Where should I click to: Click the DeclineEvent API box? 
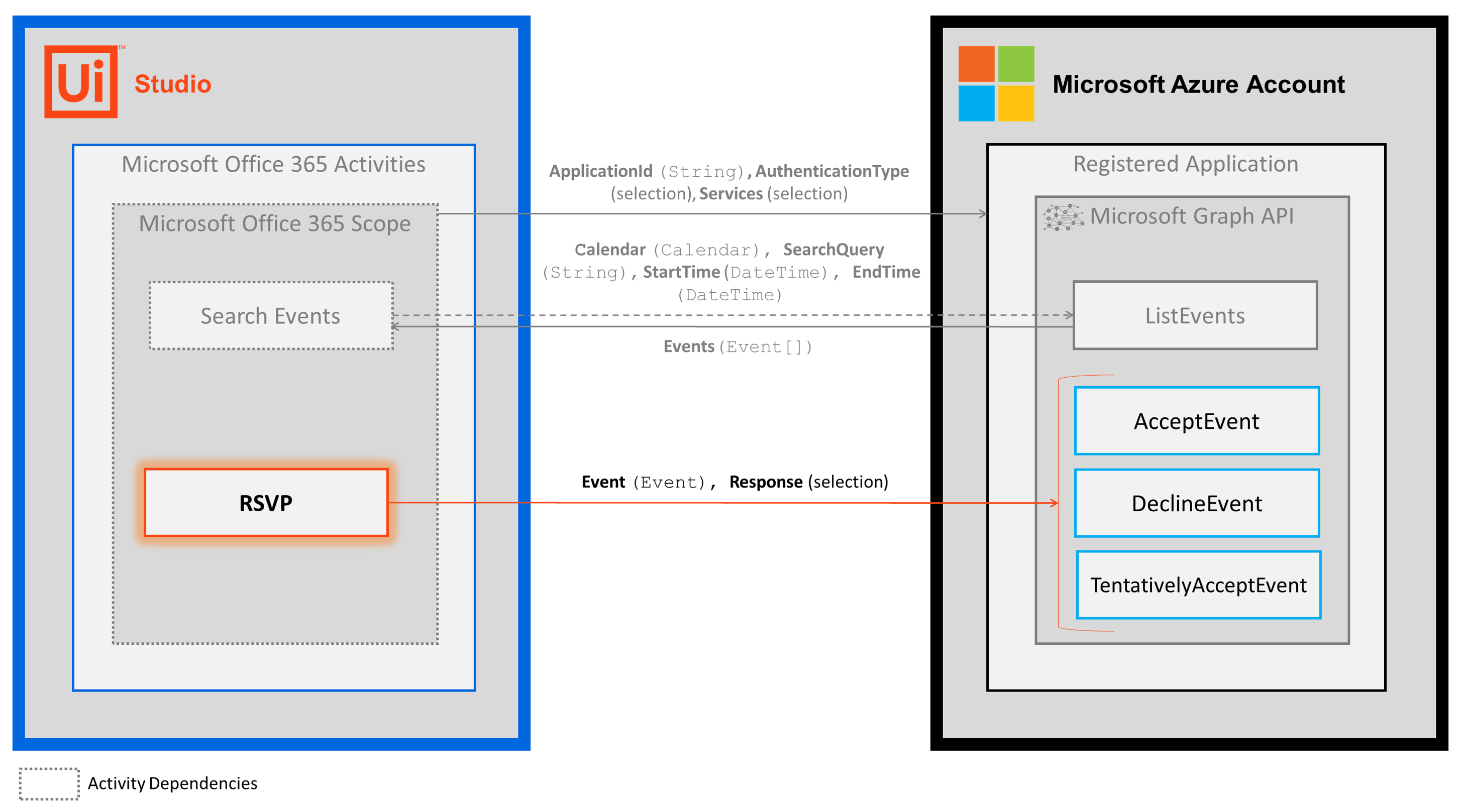pos(1196,503)
